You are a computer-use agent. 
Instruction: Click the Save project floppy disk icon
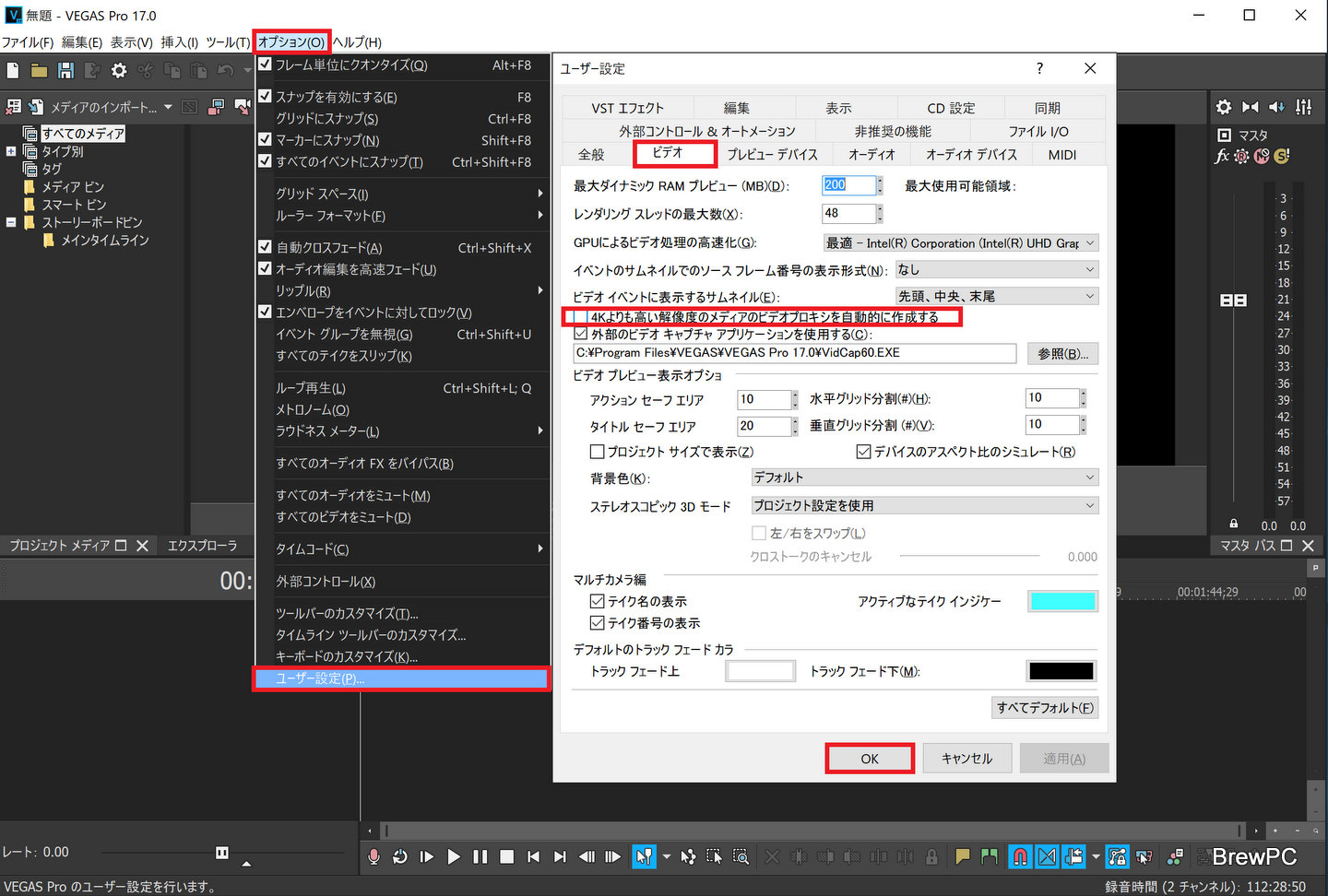65,71
